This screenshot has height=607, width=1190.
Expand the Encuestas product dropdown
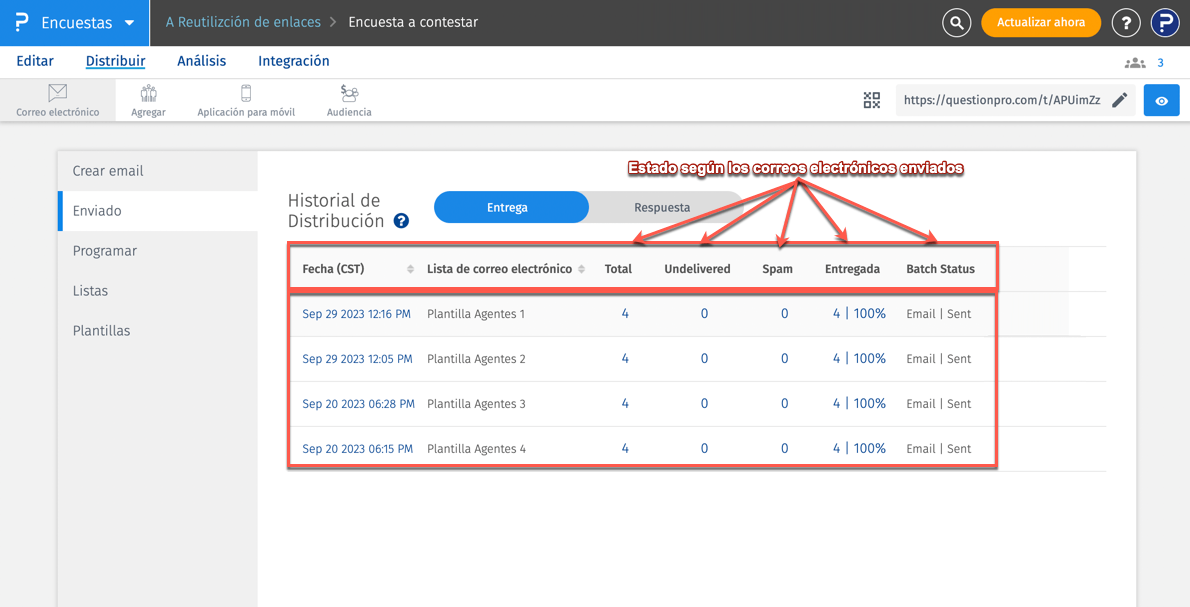point(129,23)
